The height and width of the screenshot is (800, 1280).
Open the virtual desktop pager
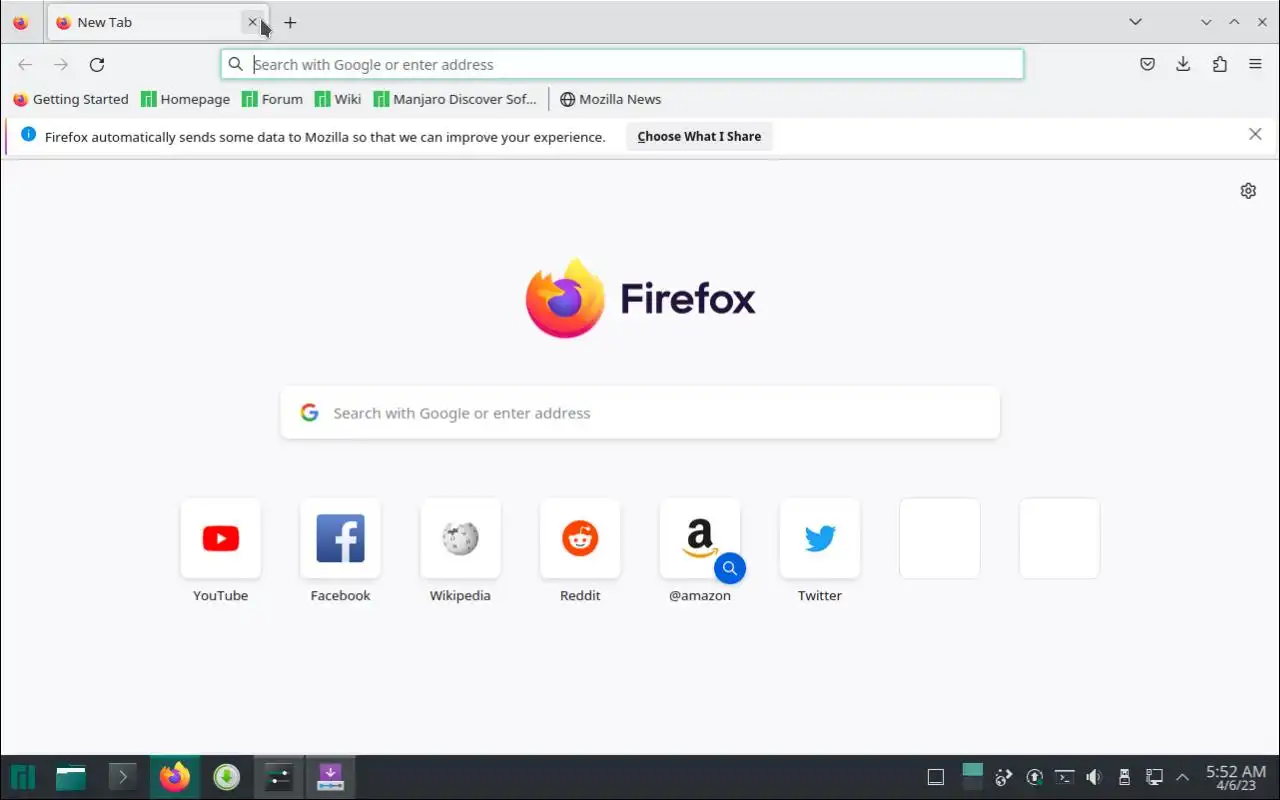pyautogui.click(x=973, y=777)
